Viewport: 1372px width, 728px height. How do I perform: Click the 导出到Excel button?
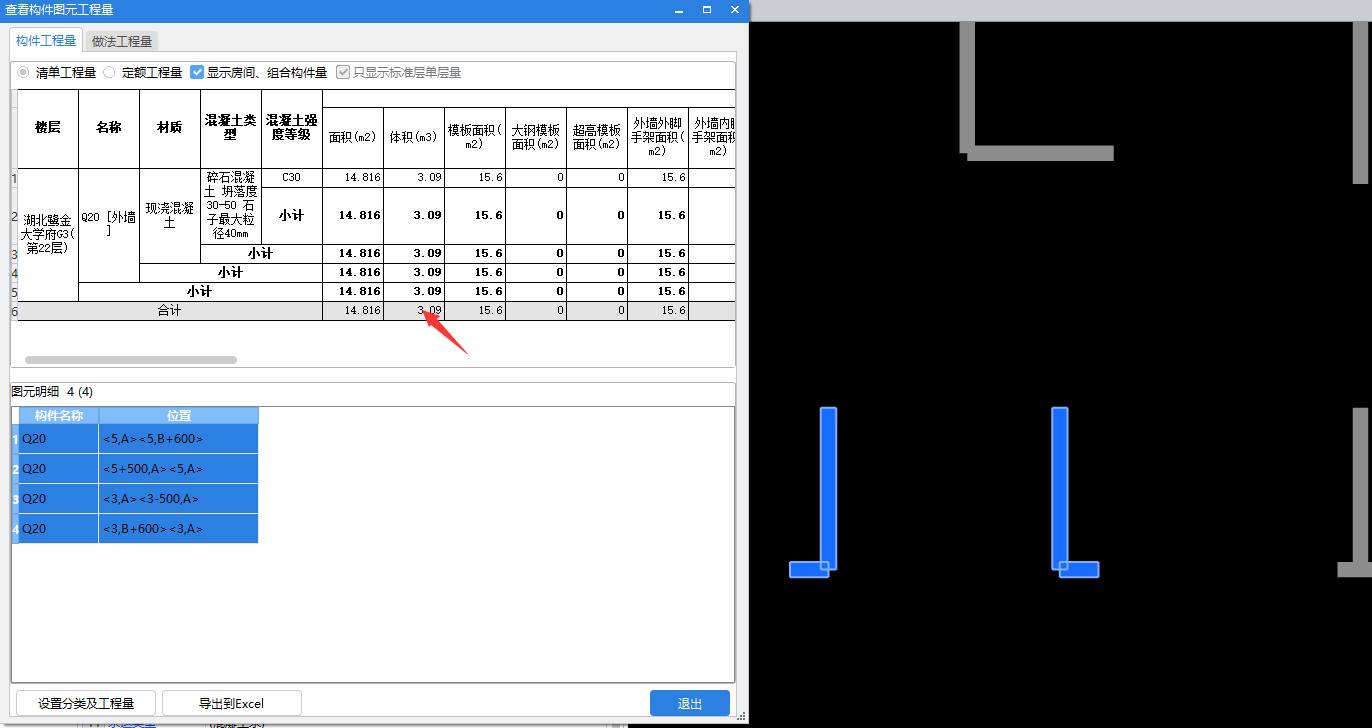coord(232,703)
